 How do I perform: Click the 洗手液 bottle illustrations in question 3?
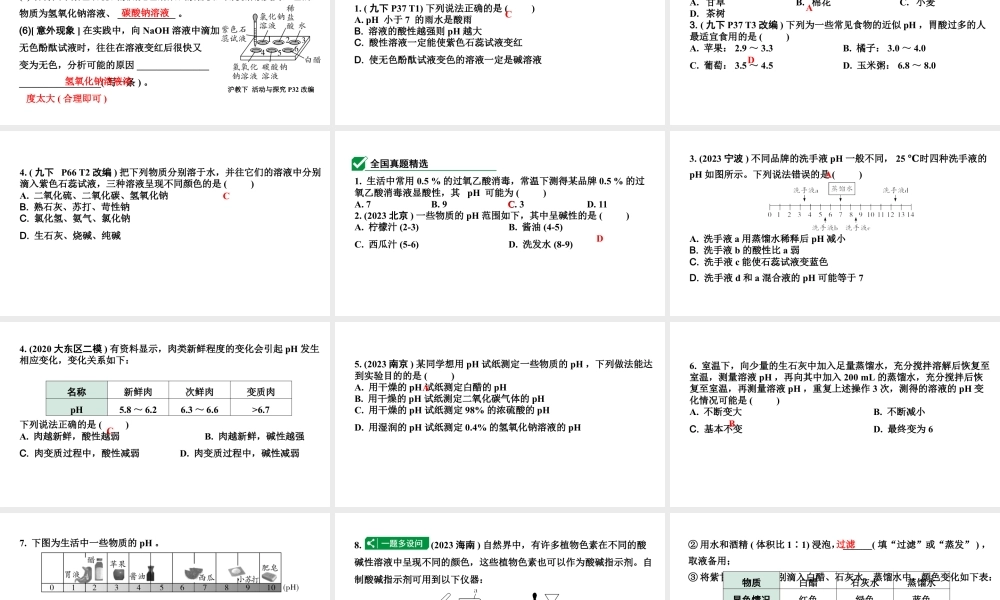click(x=805, y=190)
